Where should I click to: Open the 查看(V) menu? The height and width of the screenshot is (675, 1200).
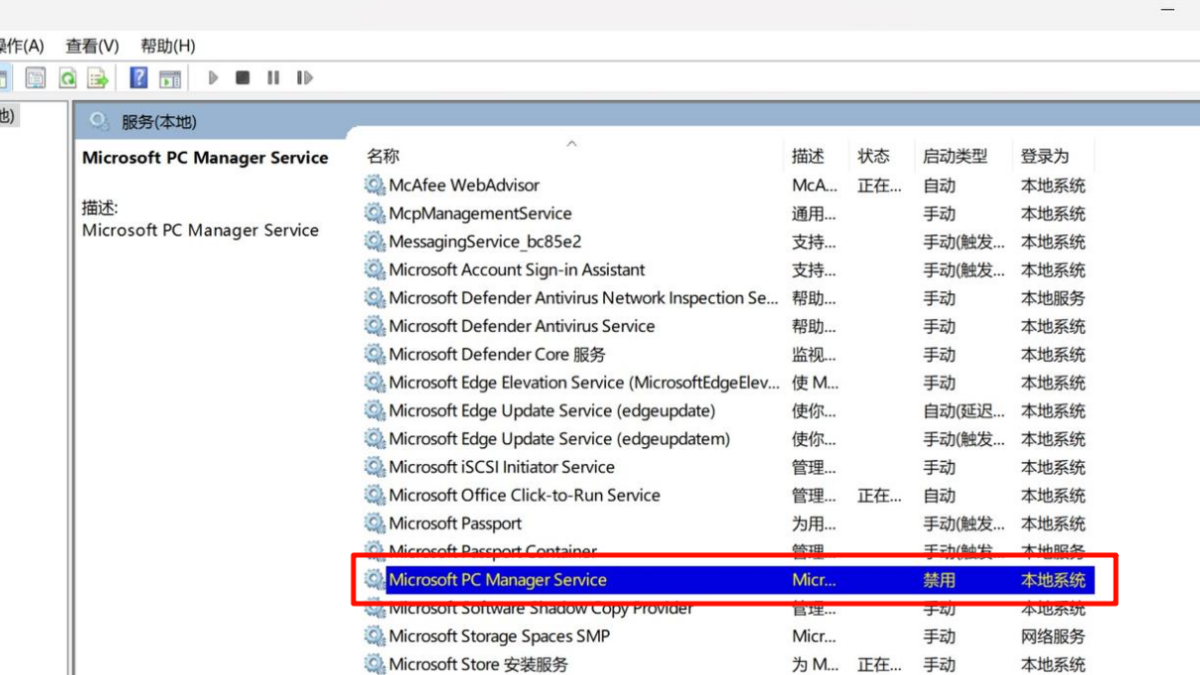point(92,46)
